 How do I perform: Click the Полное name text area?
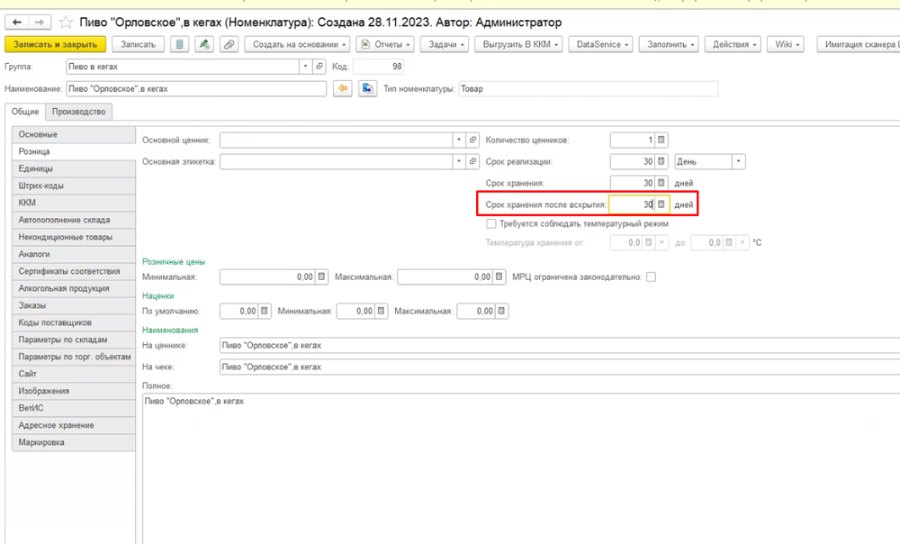pos(521,468)
